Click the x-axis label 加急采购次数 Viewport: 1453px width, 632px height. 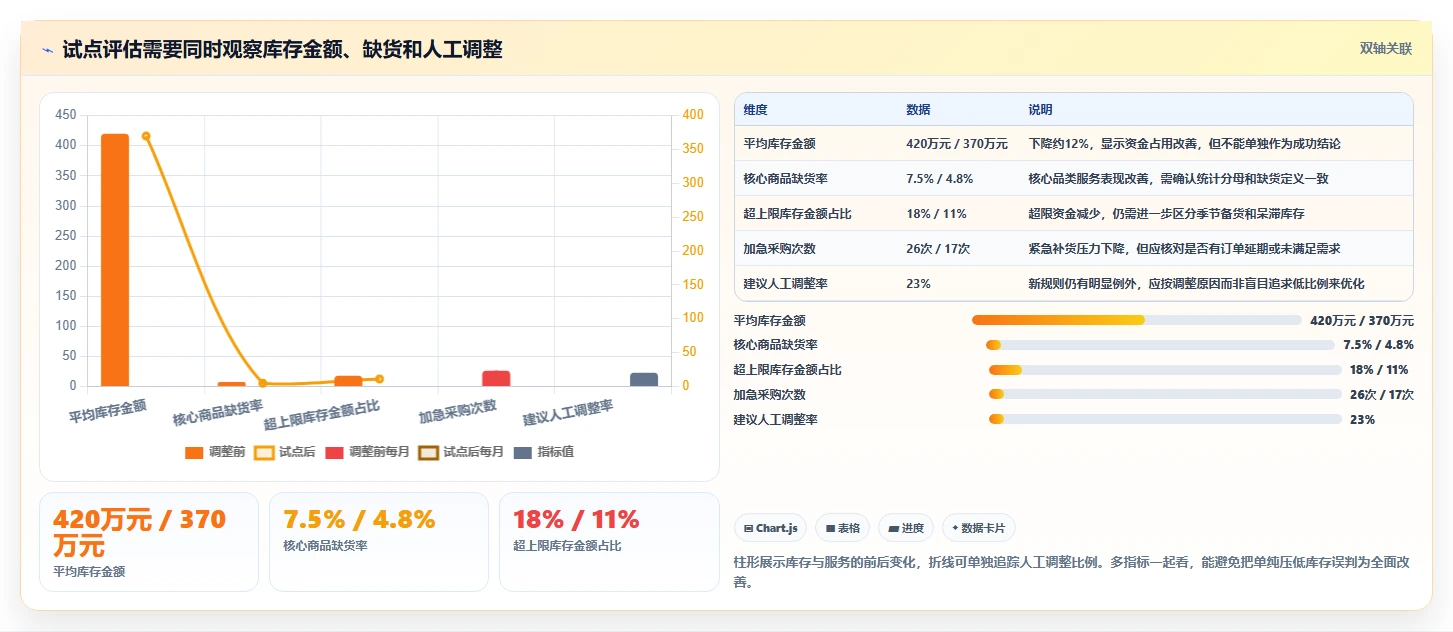[x=458, y=411]
